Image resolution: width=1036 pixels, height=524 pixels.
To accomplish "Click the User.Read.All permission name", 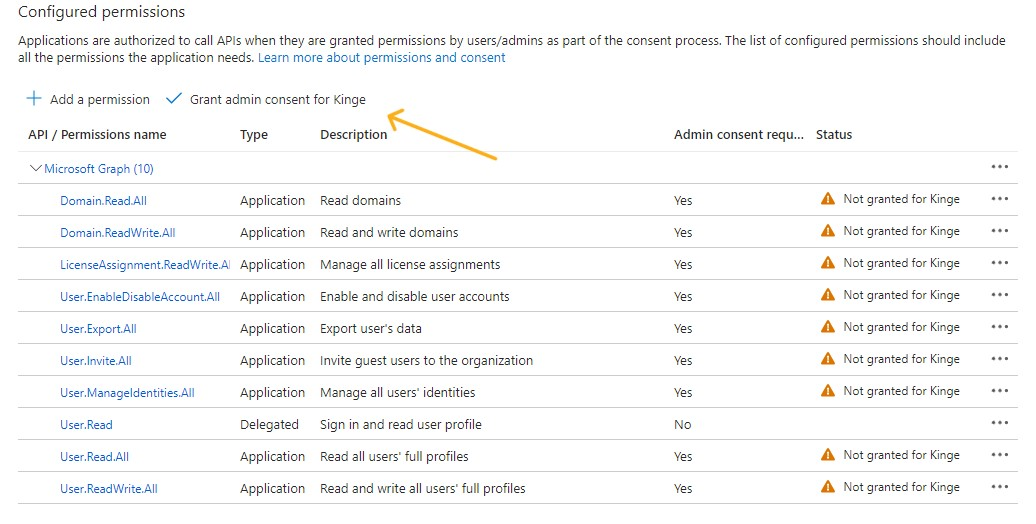I will 94,457.
